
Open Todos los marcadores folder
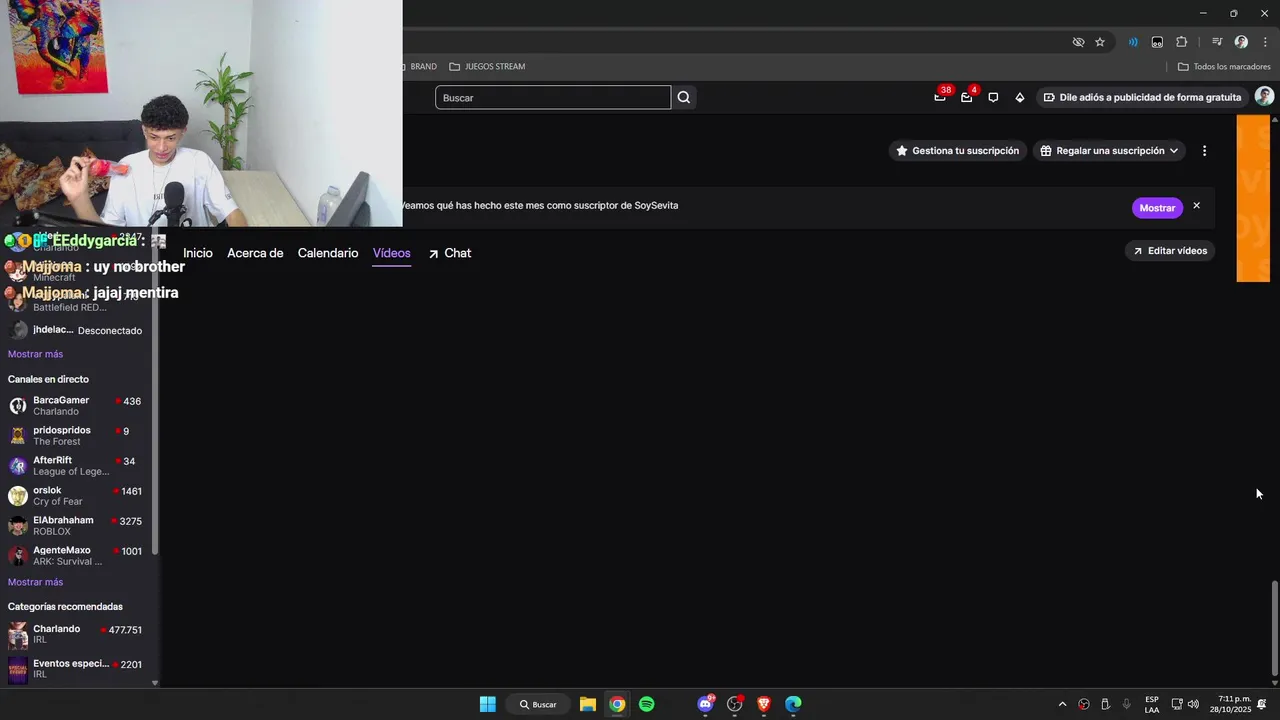point(1224,66)
